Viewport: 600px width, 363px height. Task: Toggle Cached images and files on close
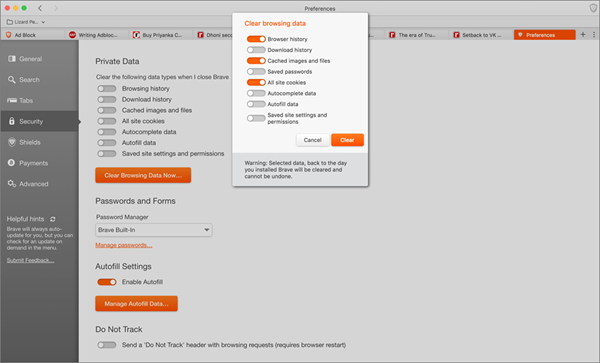point(106,110)
